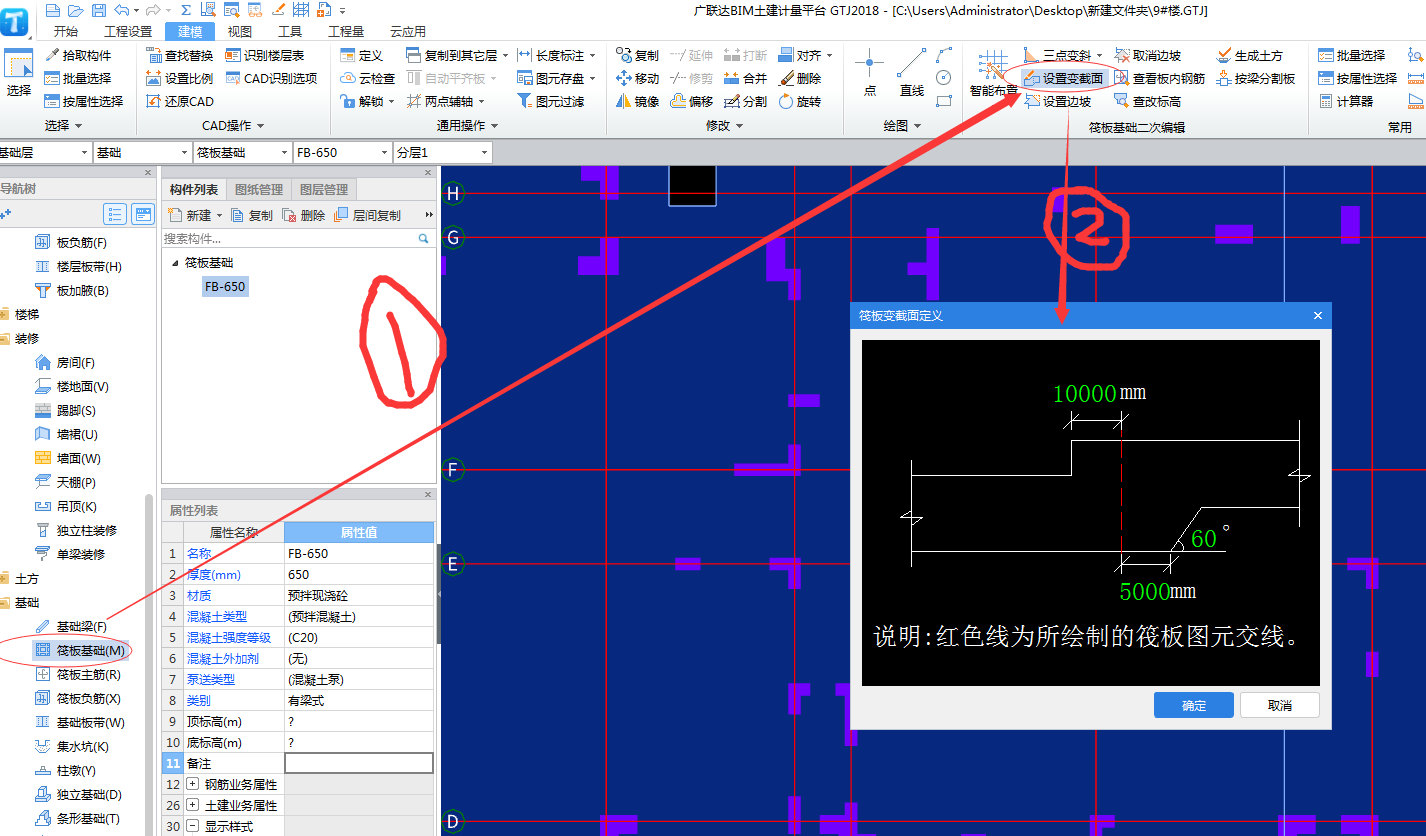The image size is (1426, 836).
Task: Click 取消边坡 tool
Action: [x=1147, y=55]
